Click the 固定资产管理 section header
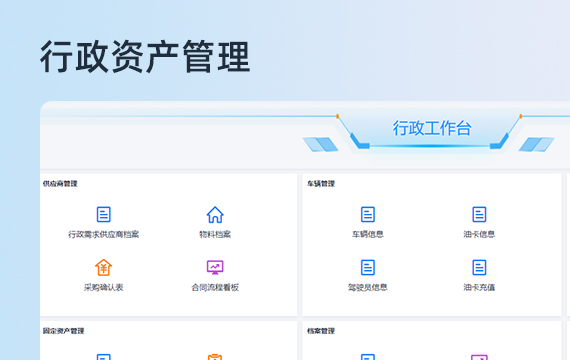The width and height of the screenshot is (570, 360). click(64, 331)
